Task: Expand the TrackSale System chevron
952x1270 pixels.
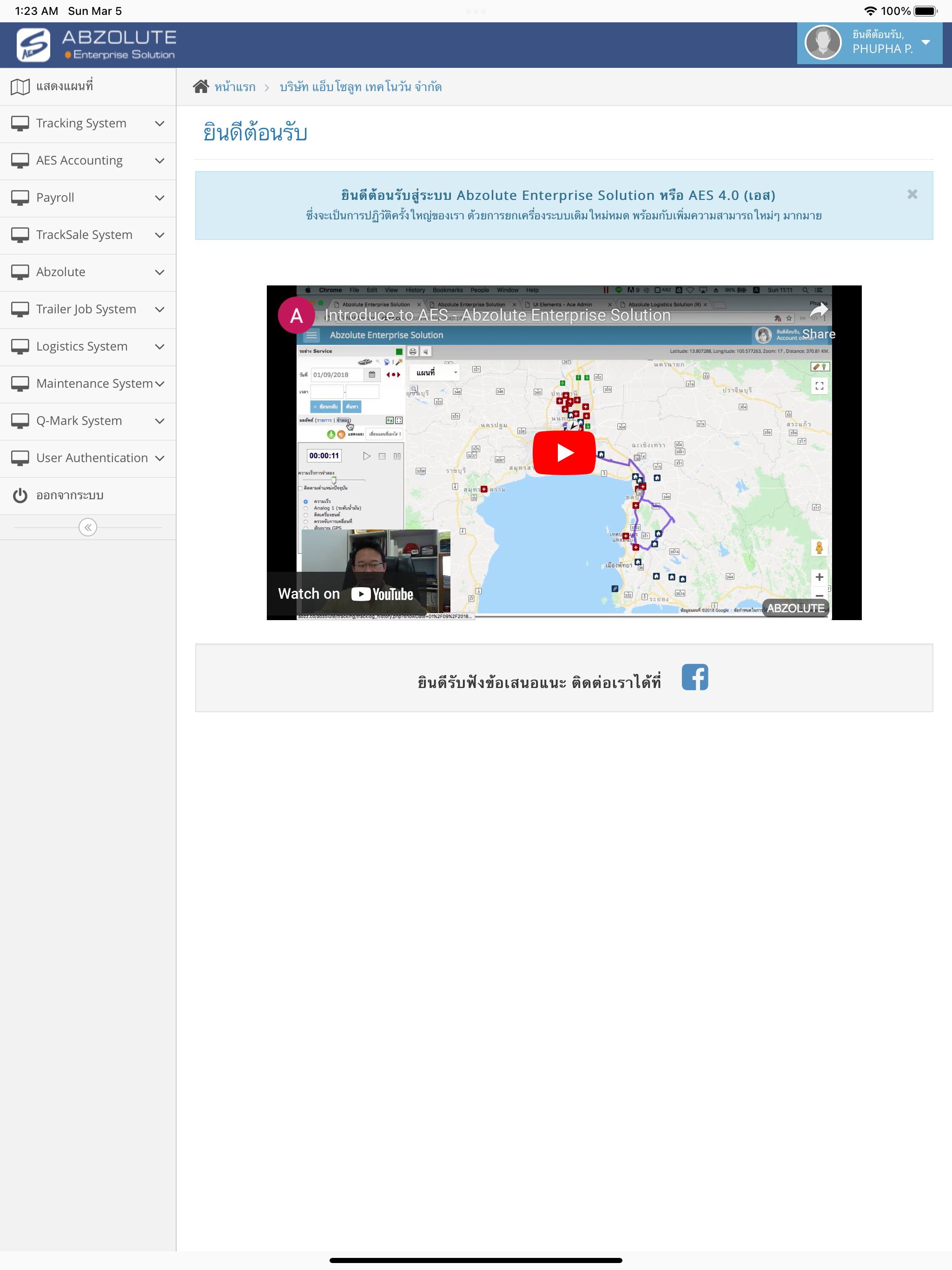Action: [x=159, y=235]
